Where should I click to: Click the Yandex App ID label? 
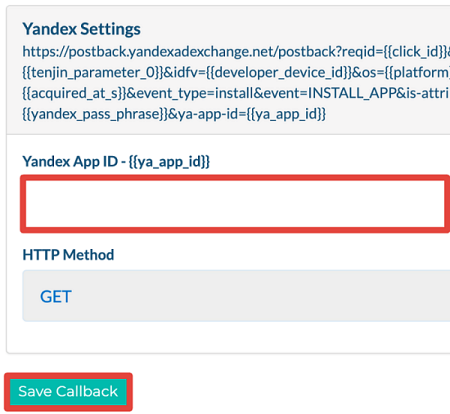116,162
